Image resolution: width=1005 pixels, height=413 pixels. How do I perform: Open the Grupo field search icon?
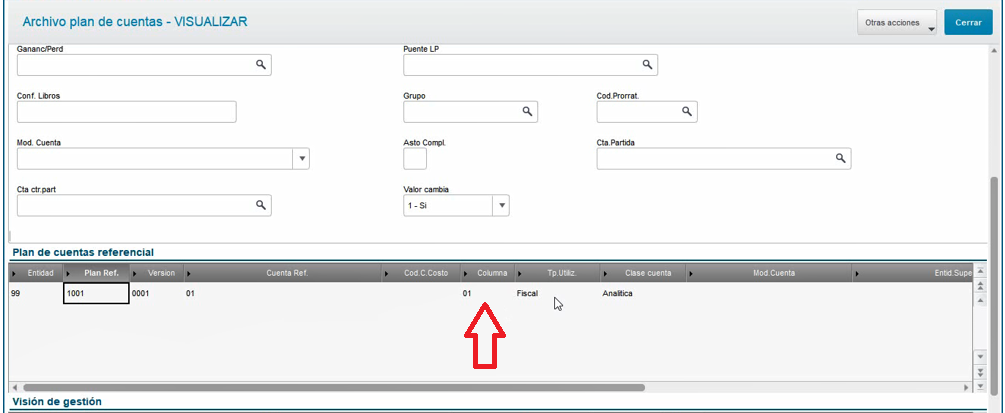[527, 112]
